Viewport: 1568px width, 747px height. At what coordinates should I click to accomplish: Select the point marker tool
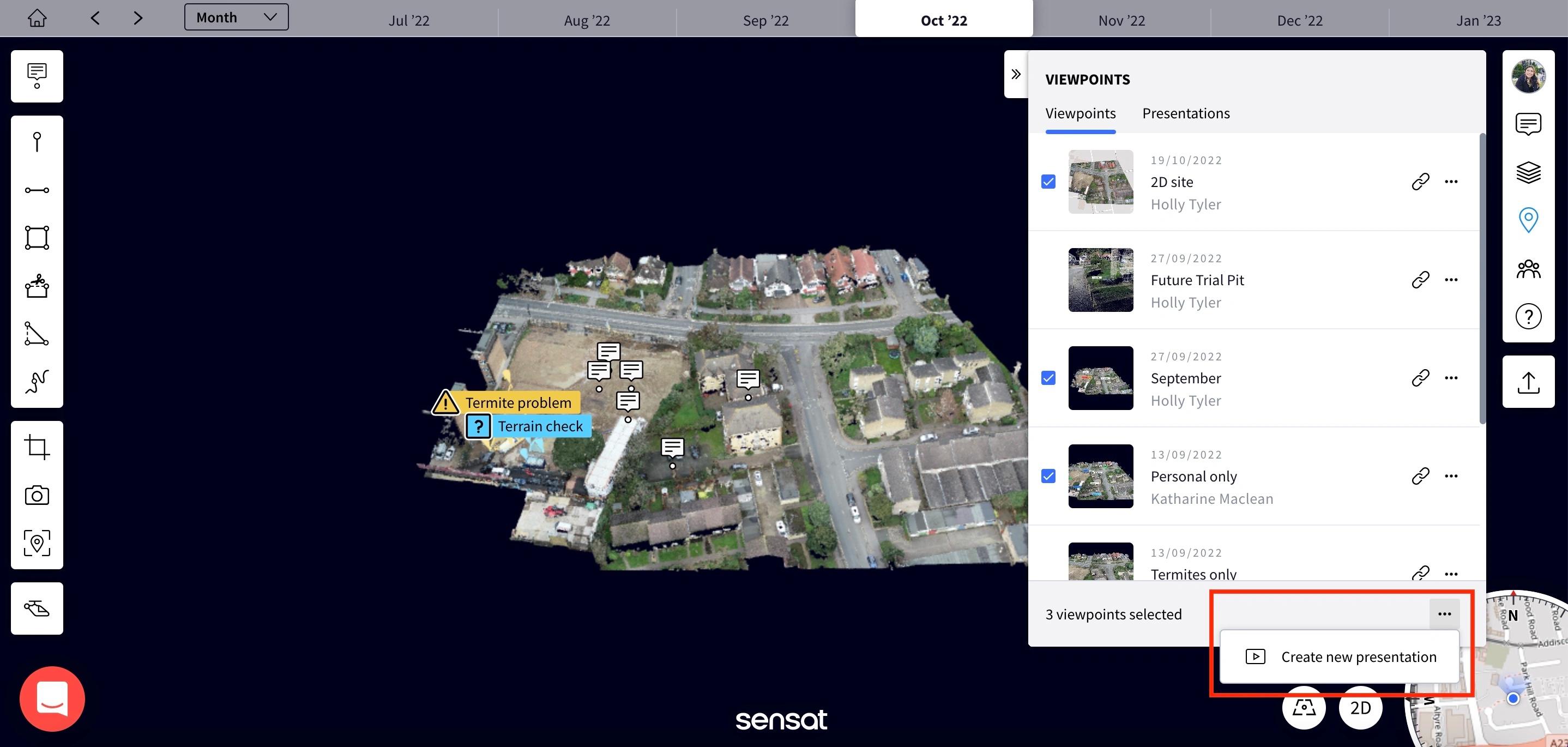pos(37,141)
